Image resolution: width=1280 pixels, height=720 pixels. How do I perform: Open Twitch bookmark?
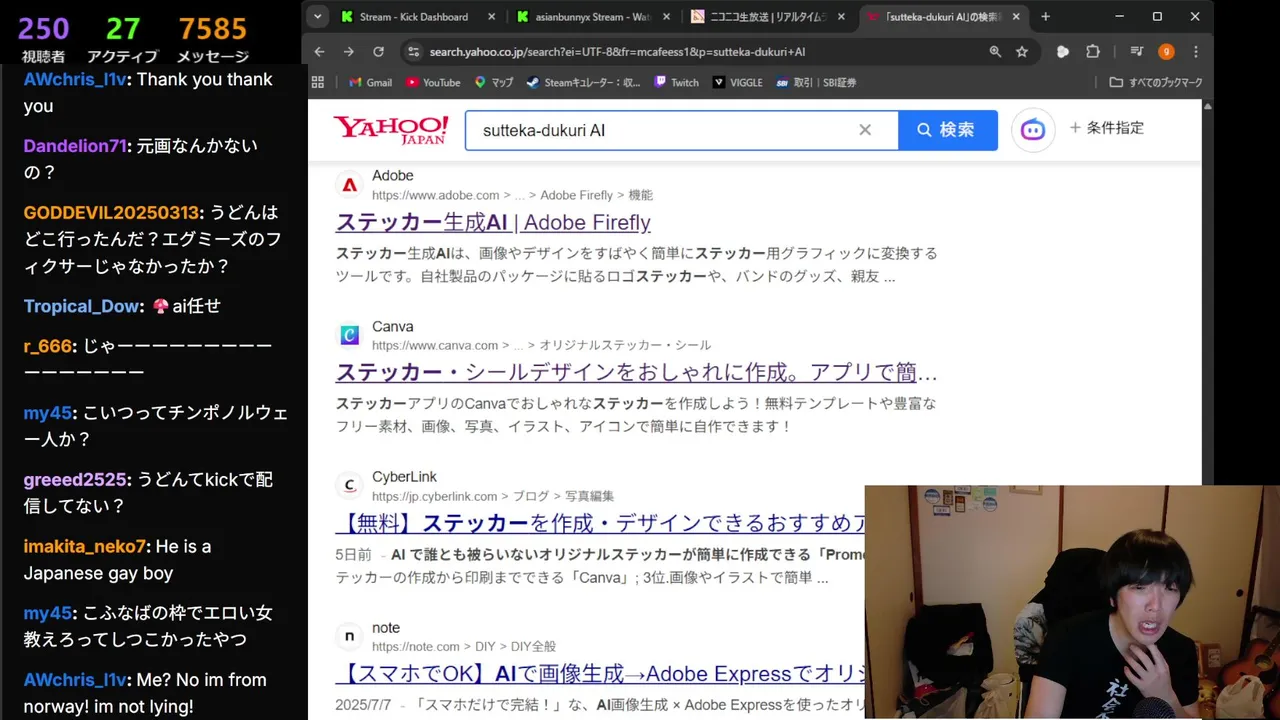coord(676,82)
